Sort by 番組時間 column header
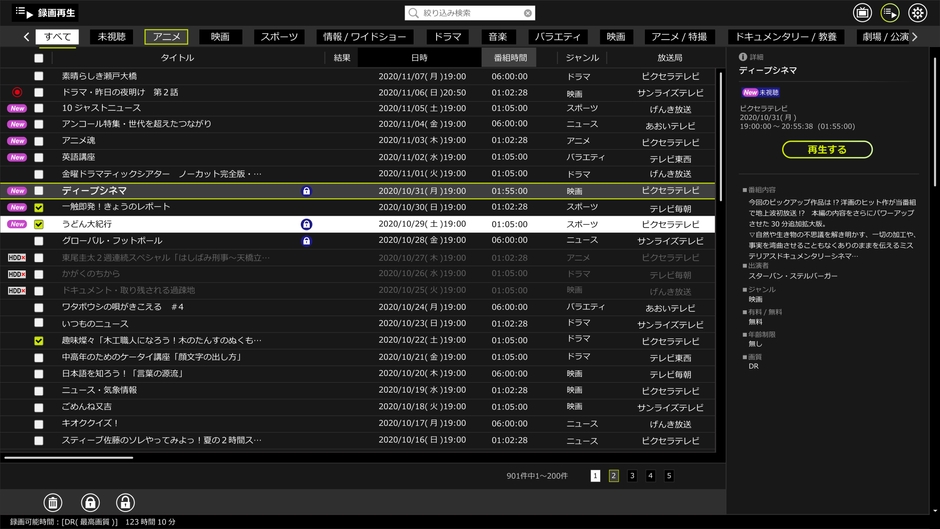 [509, 58]
